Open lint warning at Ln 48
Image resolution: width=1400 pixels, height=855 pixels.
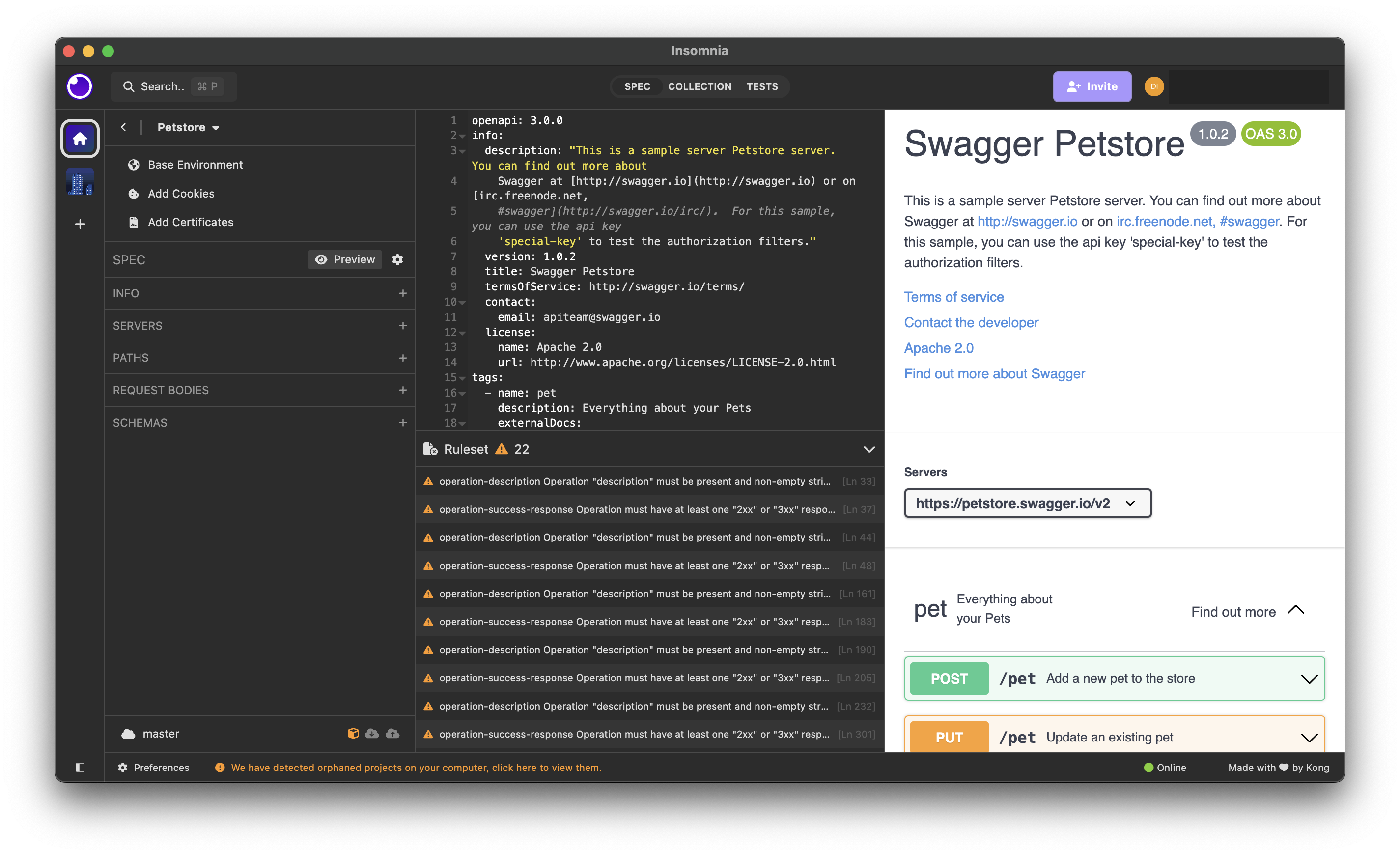pyautogui.click(x=649, y=566)
